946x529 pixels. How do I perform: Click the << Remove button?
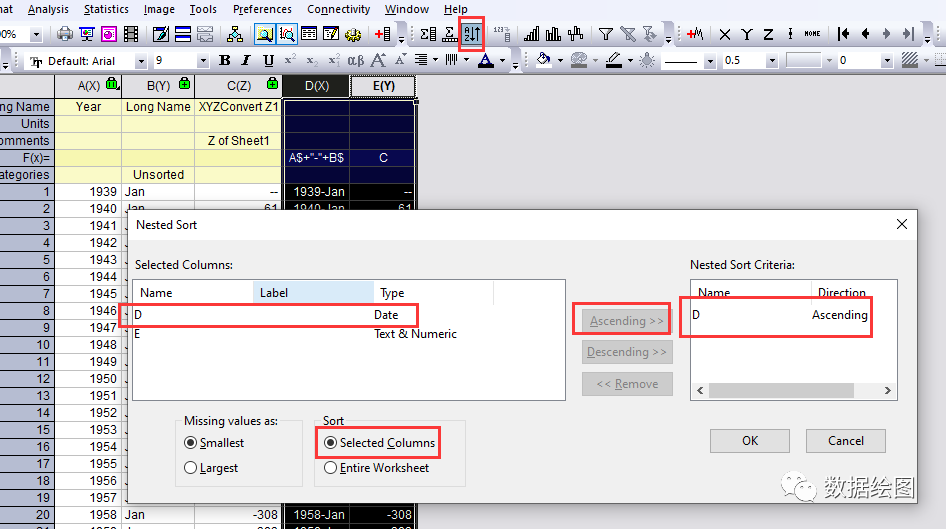627,384
